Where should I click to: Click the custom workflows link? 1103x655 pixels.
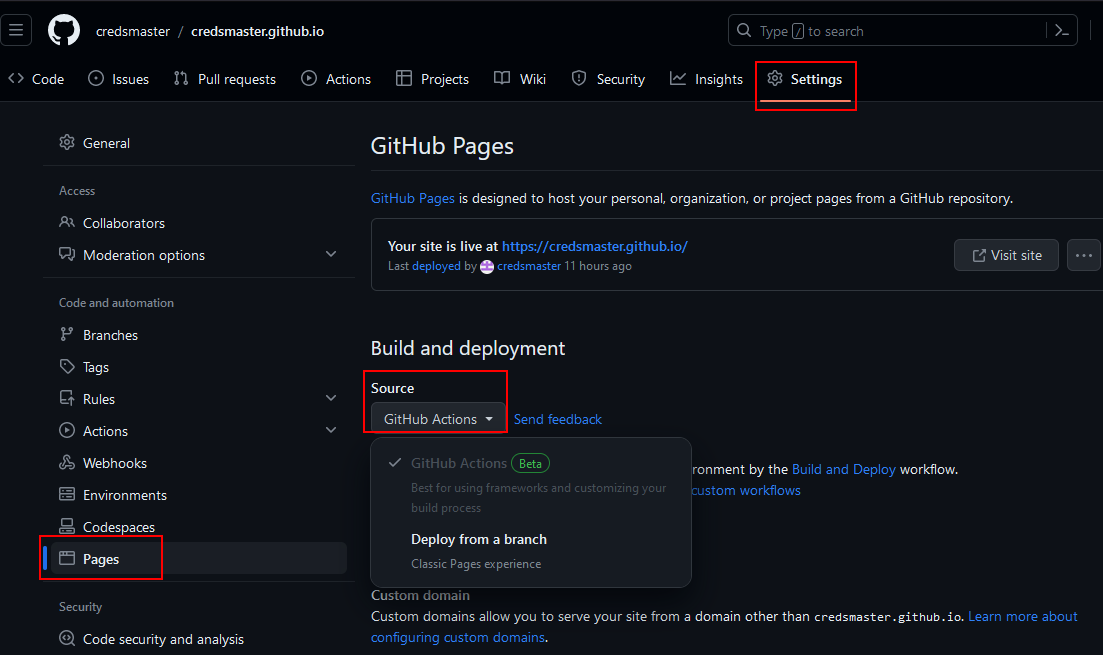point(746,490)
